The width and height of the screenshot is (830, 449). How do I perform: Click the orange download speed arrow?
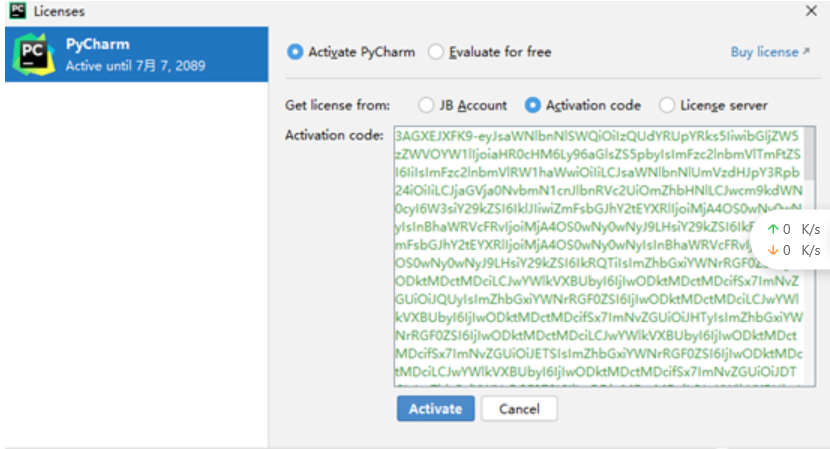click(x=772, y=250)
